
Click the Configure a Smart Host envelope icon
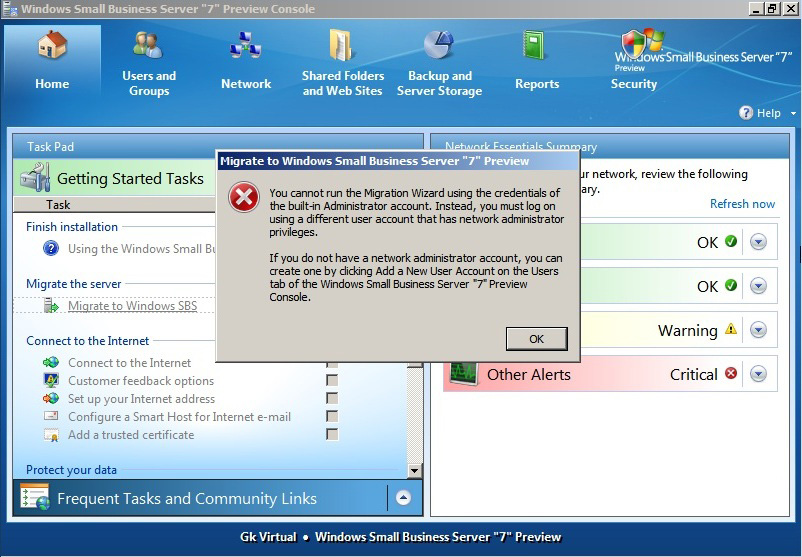(51, 416)
